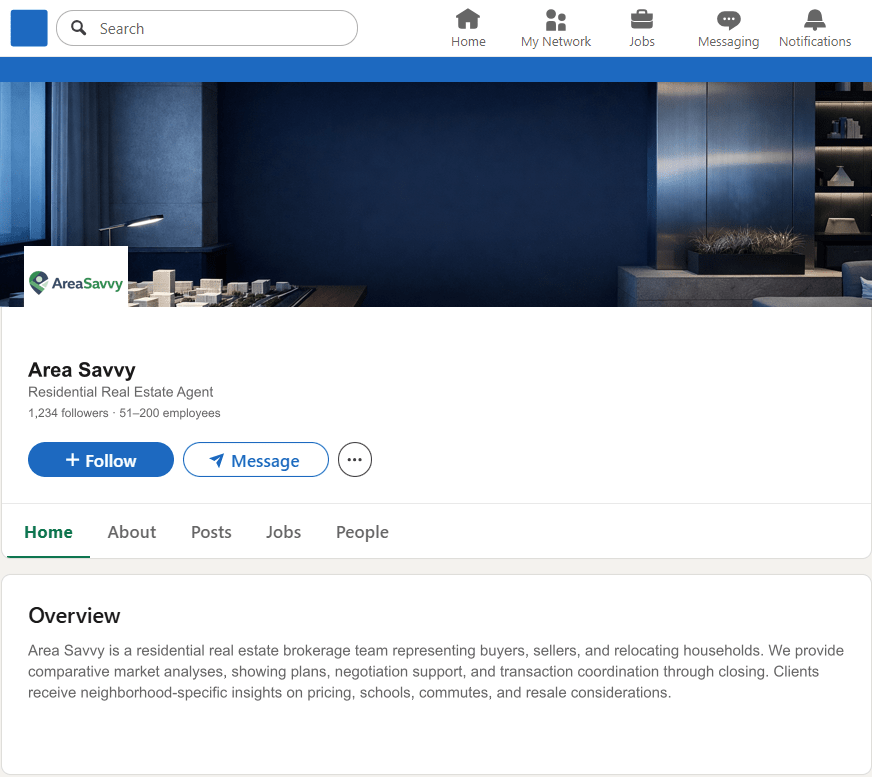The width and height of the screenshot is (872, 777).
Task: Switch to the About tab
Action: (x=132, y=532)
